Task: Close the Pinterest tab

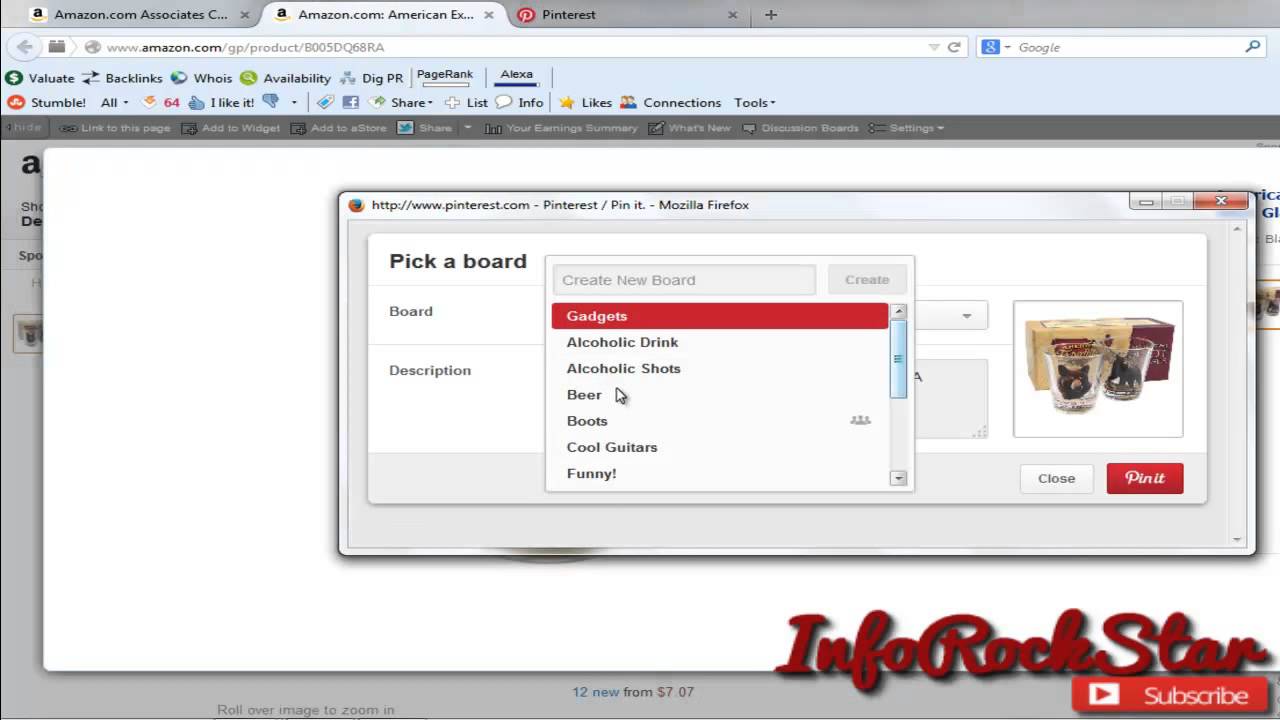Action: click(733, 15)
